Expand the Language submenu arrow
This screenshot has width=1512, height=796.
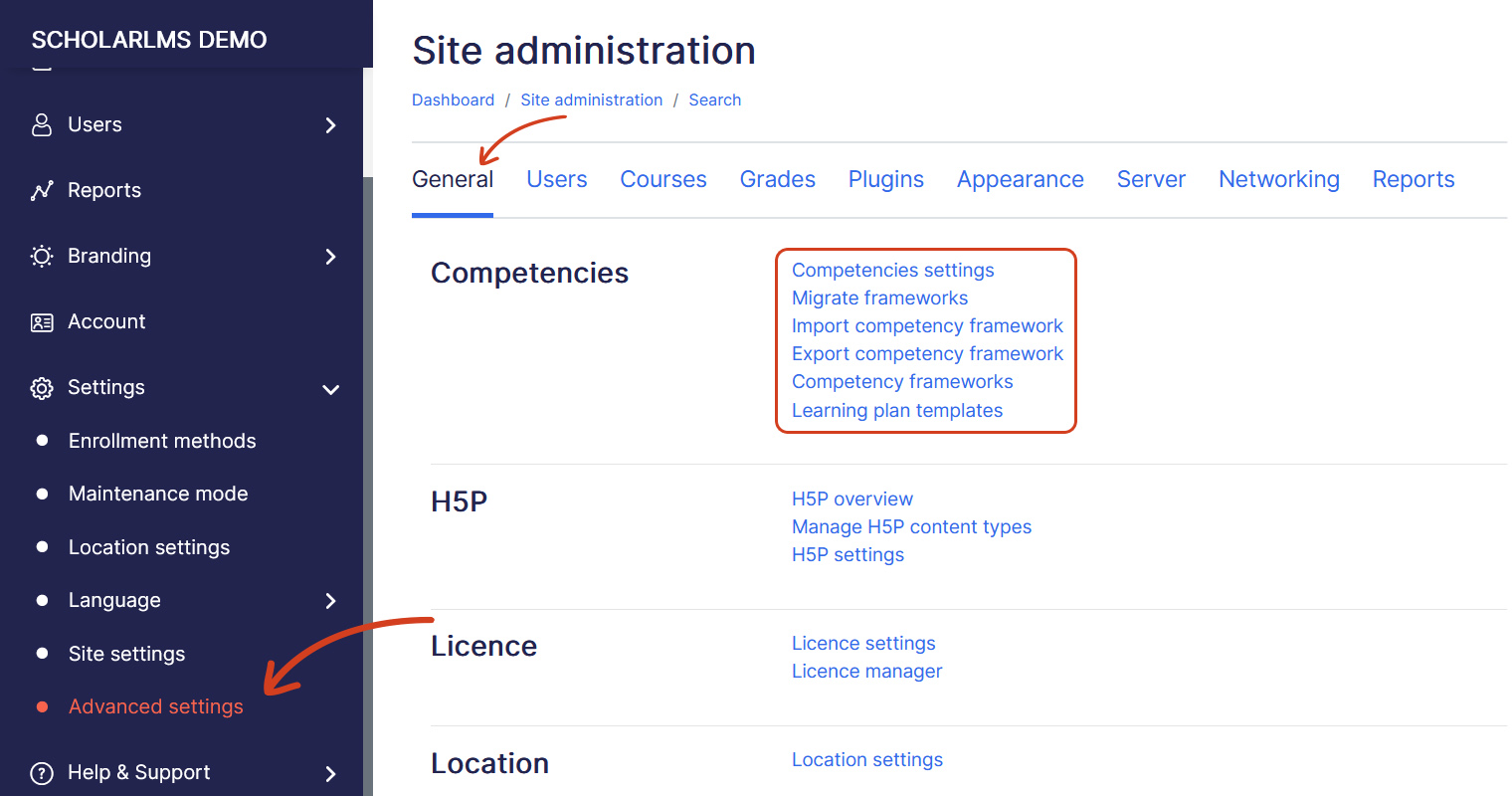point(331,601)
